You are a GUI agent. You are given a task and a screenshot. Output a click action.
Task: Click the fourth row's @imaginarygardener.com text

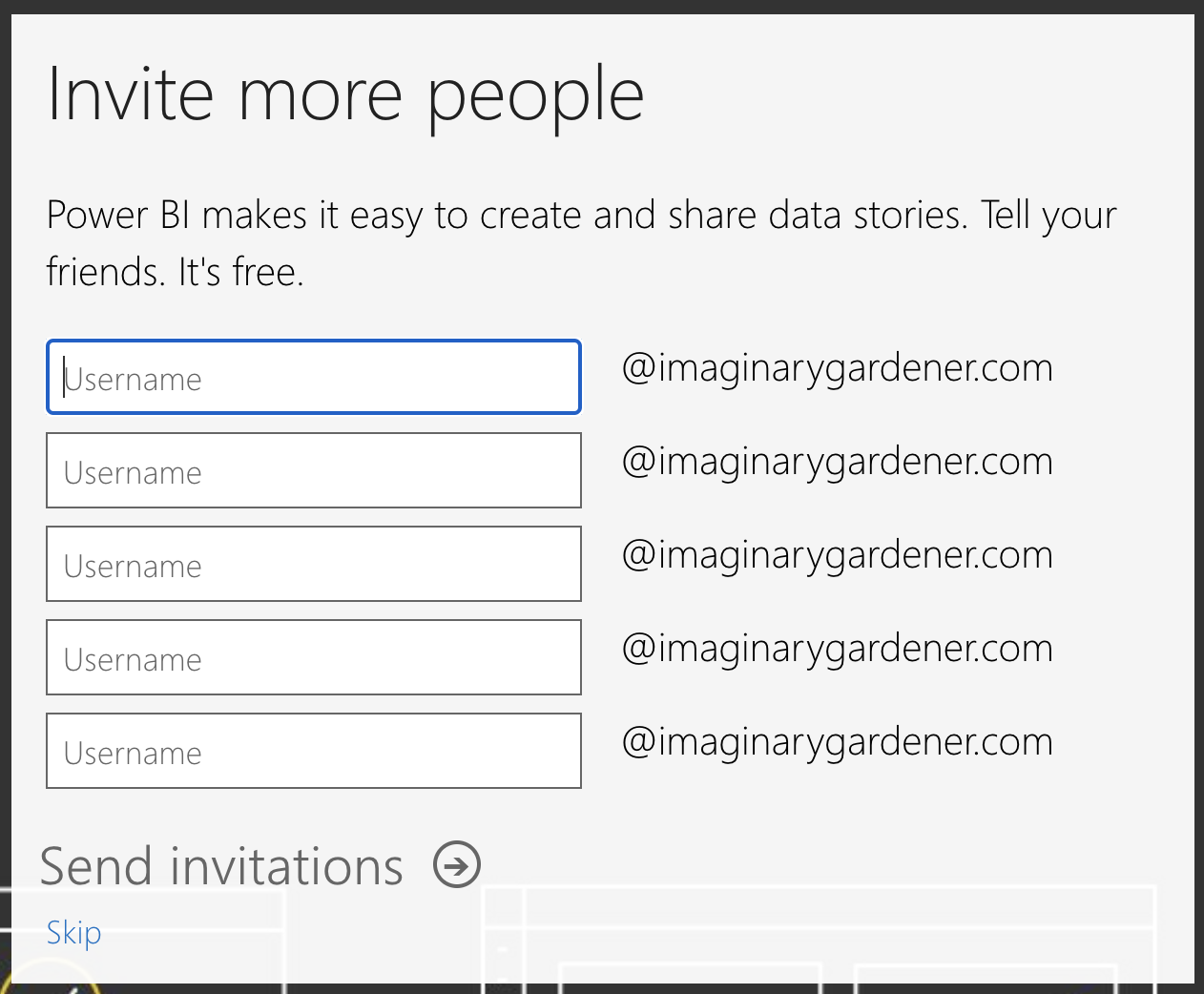(x=837, y=649)
